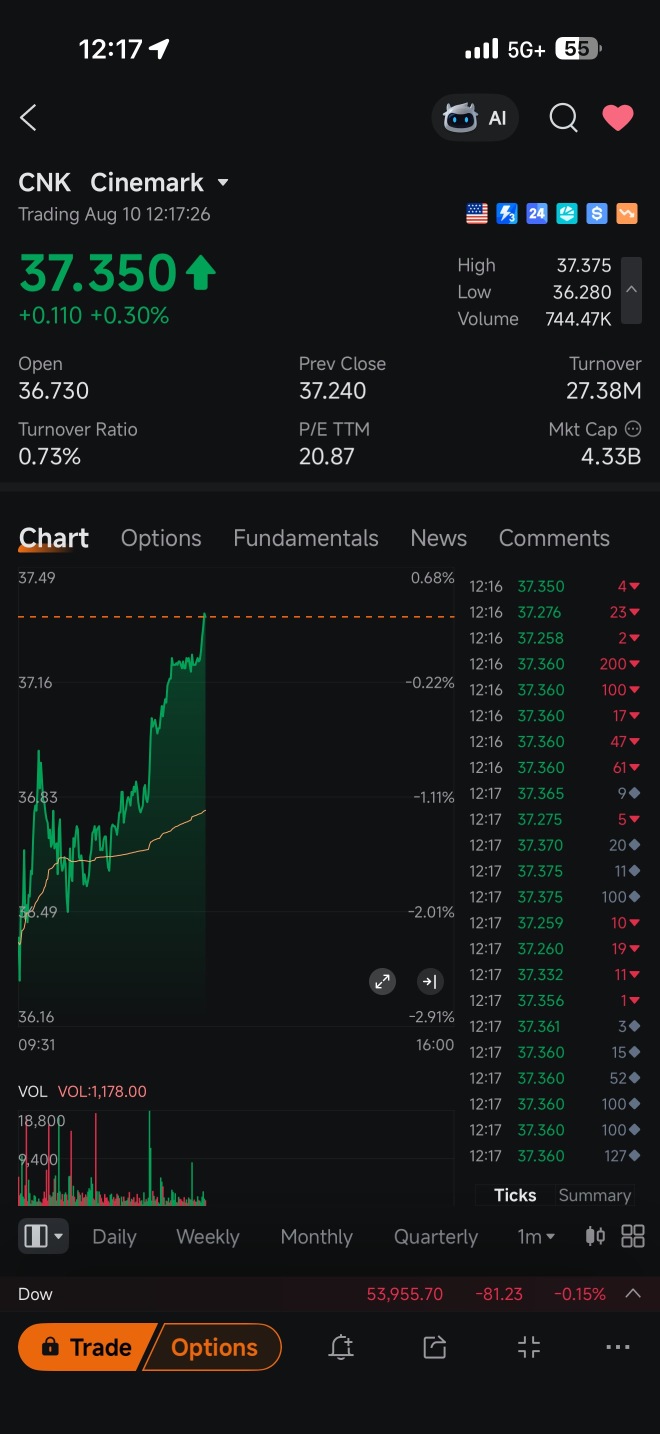Switch to Summary view

pos(595,1195)
